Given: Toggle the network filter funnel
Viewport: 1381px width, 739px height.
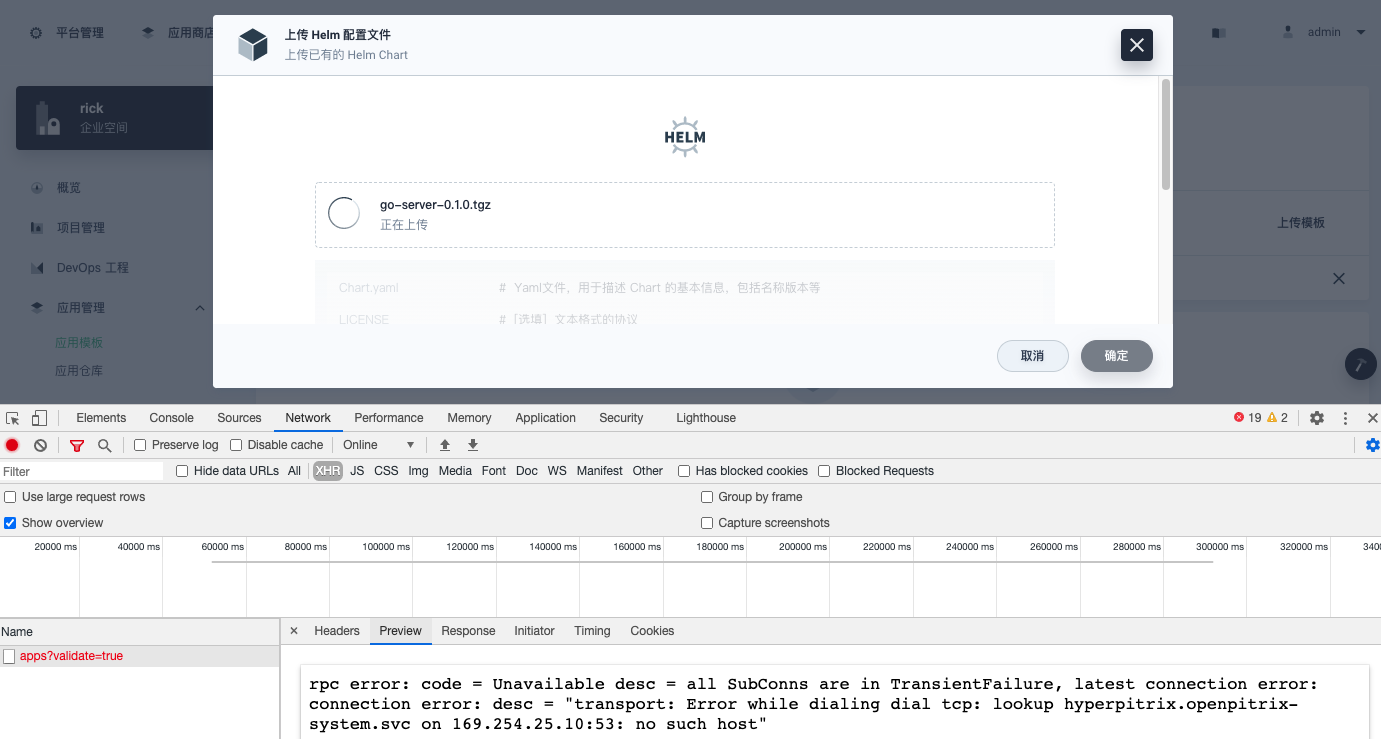Looking at the screenshot, I should point(76,444).
